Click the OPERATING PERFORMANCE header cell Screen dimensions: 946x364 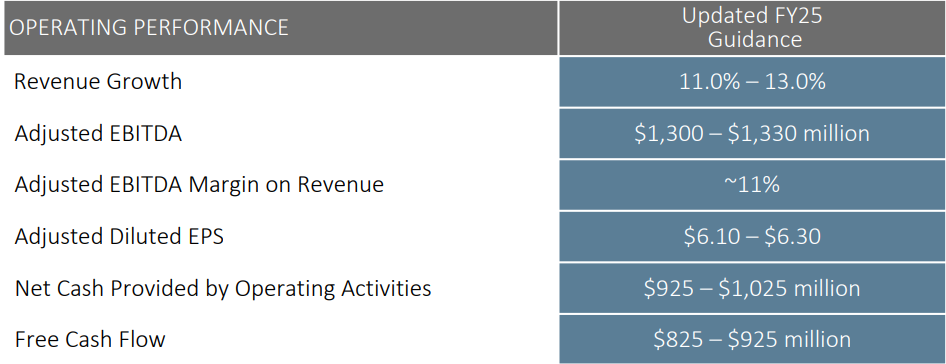[281, 28]
